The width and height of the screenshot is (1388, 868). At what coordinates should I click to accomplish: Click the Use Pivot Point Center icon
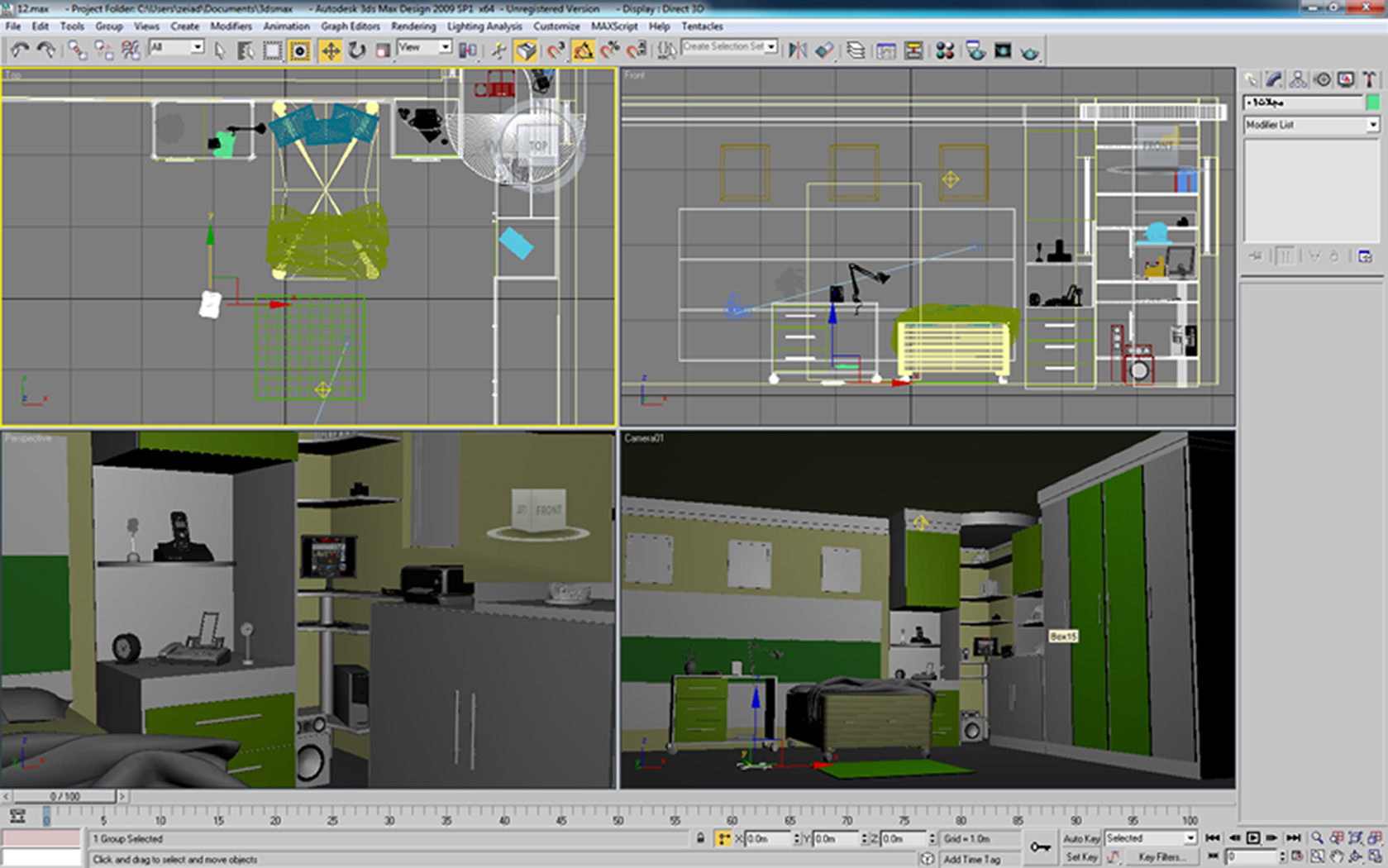[x=468, y=50]
